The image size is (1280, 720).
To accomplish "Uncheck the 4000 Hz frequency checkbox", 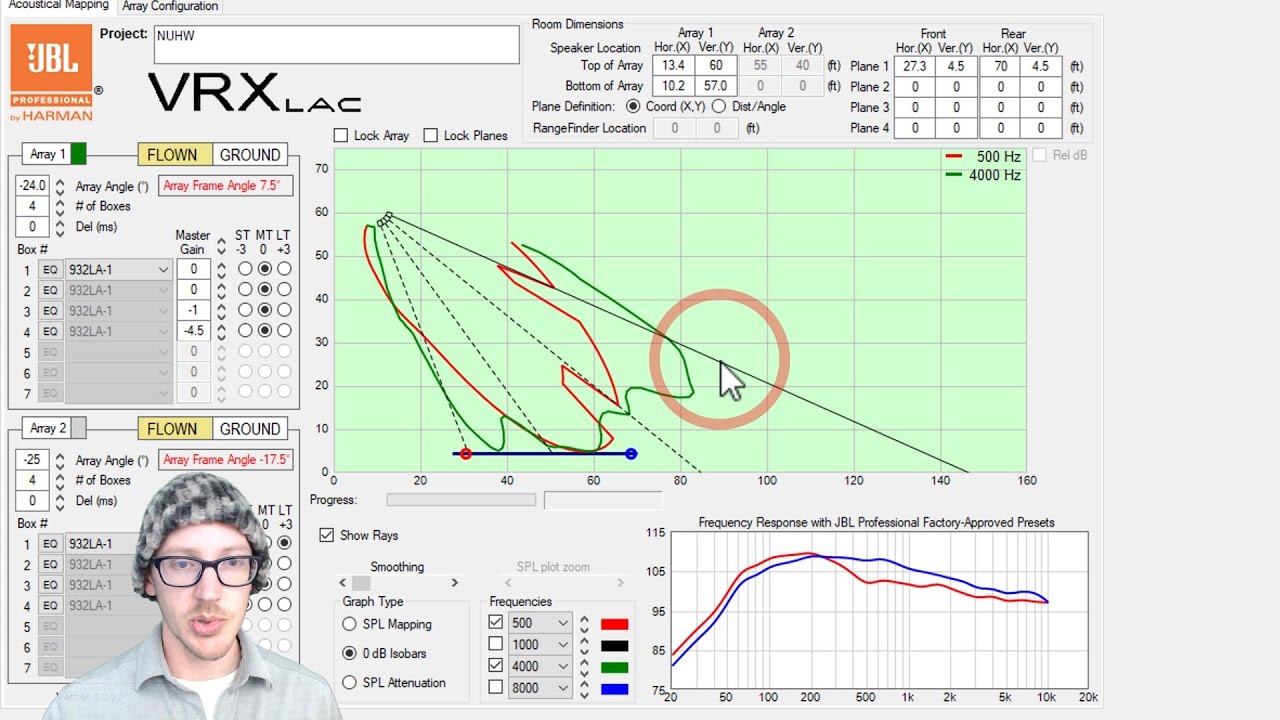I will click(496, 666).
